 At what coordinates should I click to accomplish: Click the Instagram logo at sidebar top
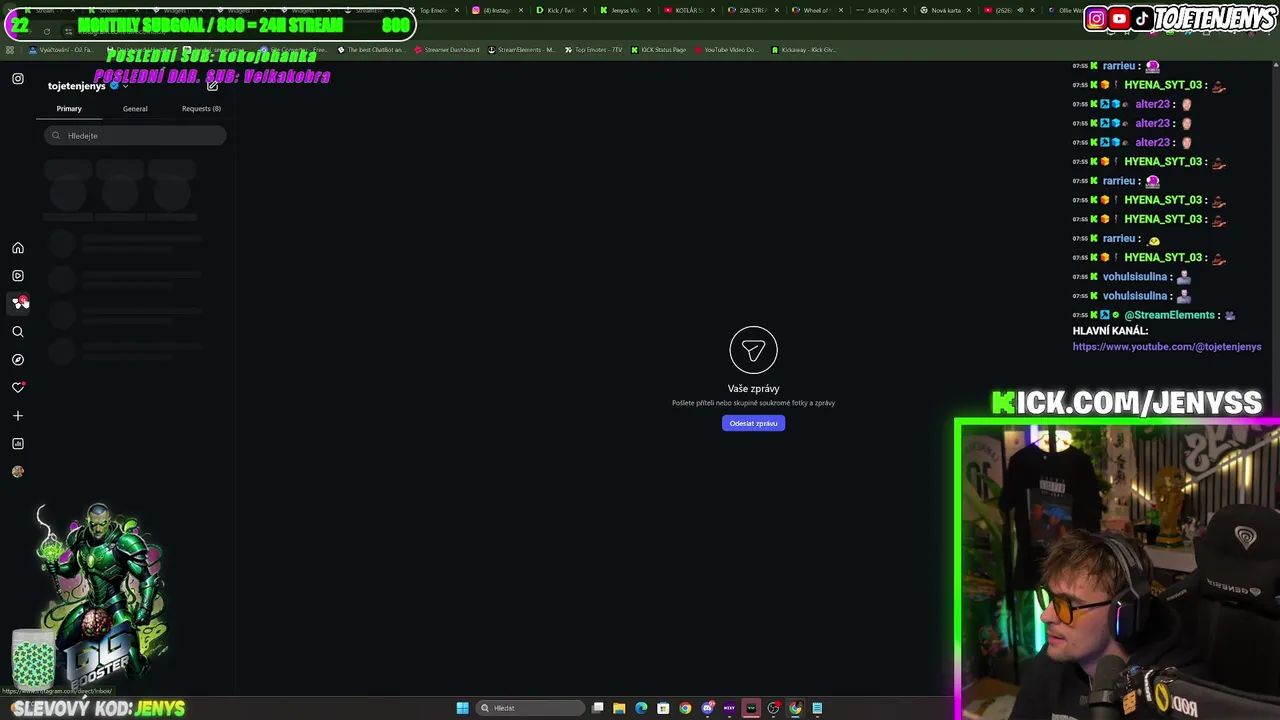(x=17, y=79)
